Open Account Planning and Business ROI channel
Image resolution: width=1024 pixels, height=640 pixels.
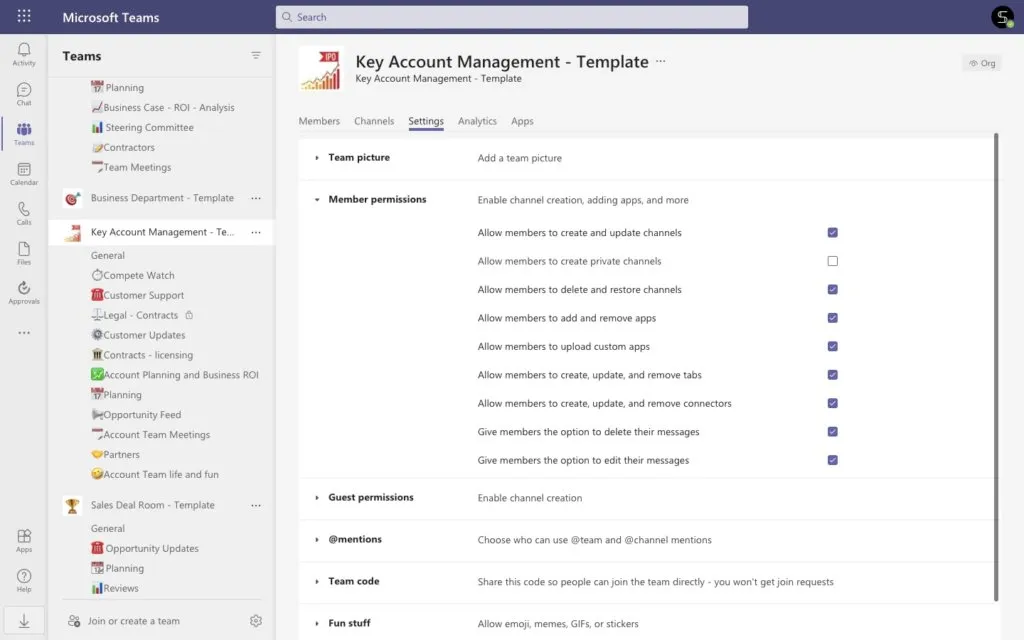pos(175,375)
